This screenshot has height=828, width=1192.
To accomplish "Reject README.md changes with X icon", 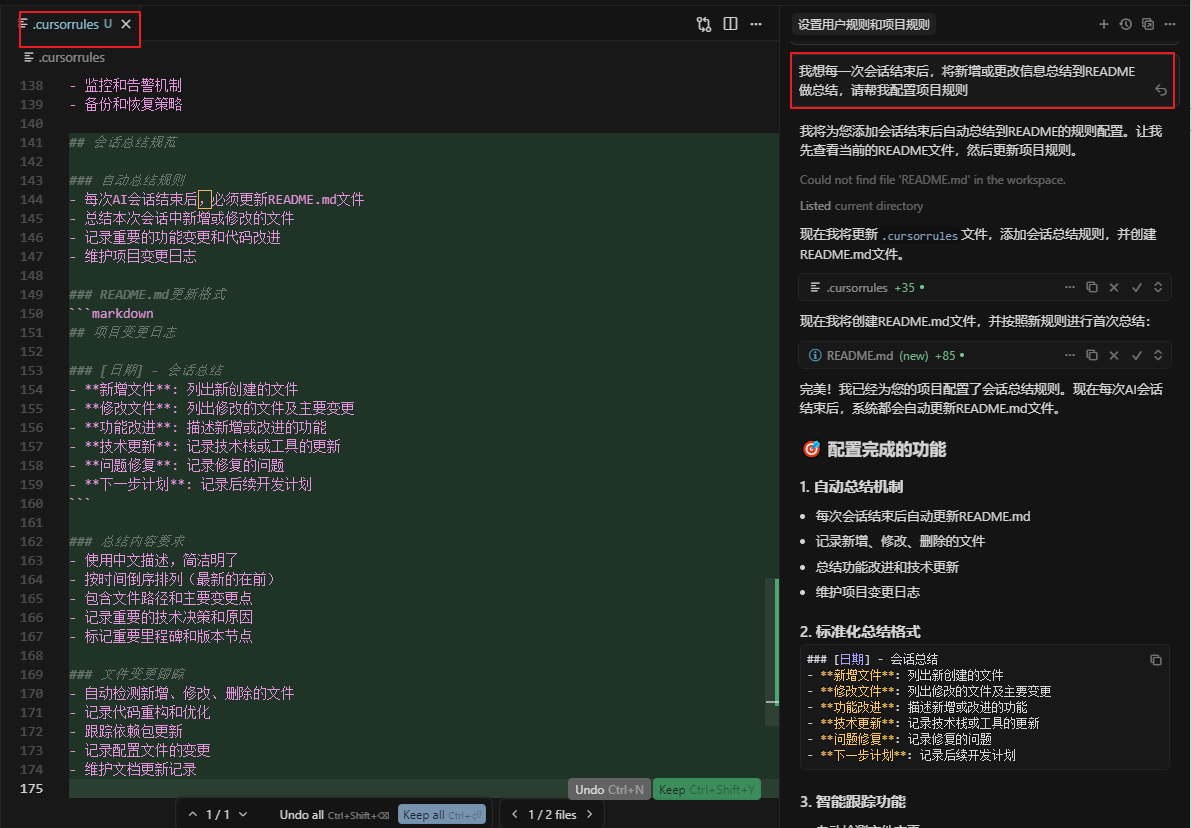I will 1114,355.
